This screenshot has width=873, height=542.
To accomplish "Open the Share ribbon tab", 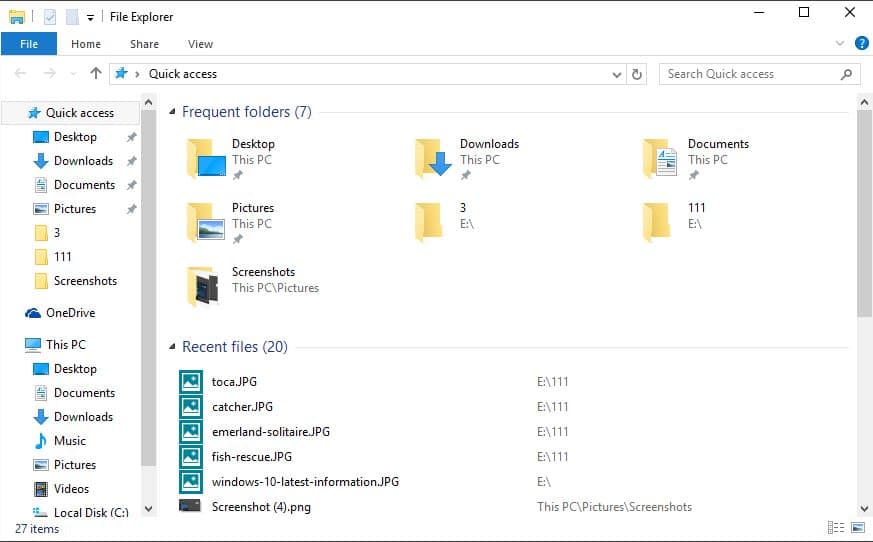I will point(144,44).
